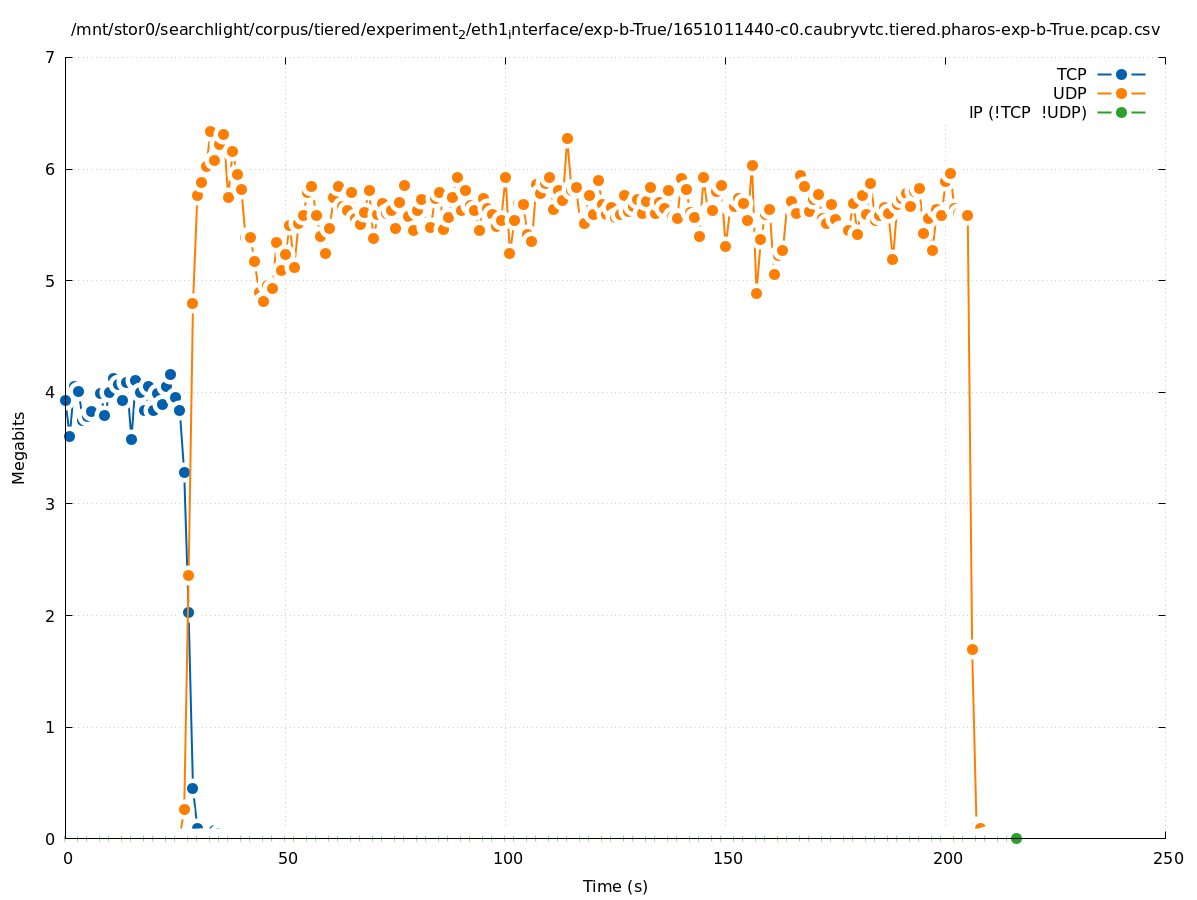Click the 250 tick label on the x-axis
This screenshot has height=900, width=1197.
(1166, 858)
